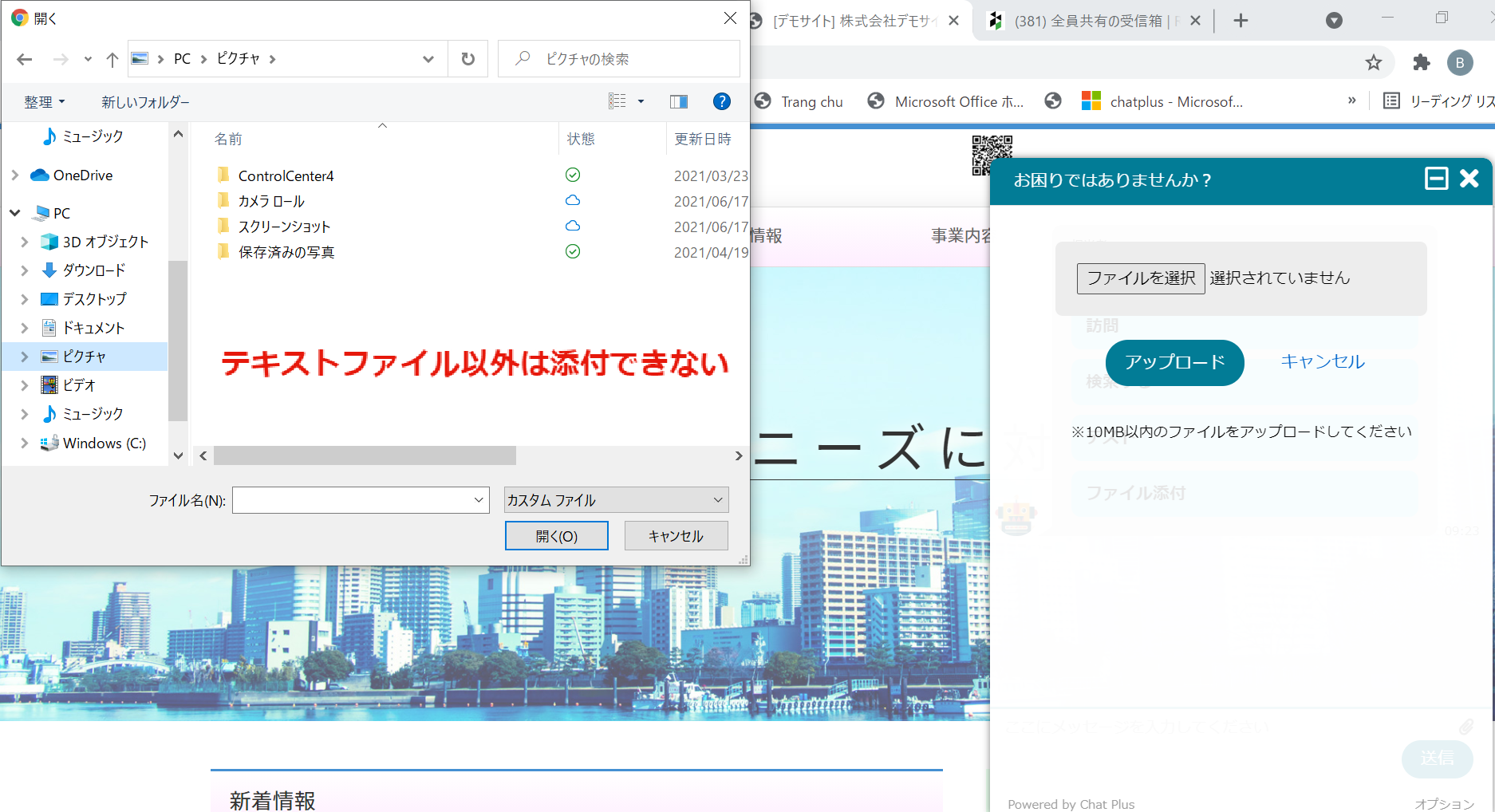Collapse the PC tree node

pyautogui.click(x=15, y=213)
